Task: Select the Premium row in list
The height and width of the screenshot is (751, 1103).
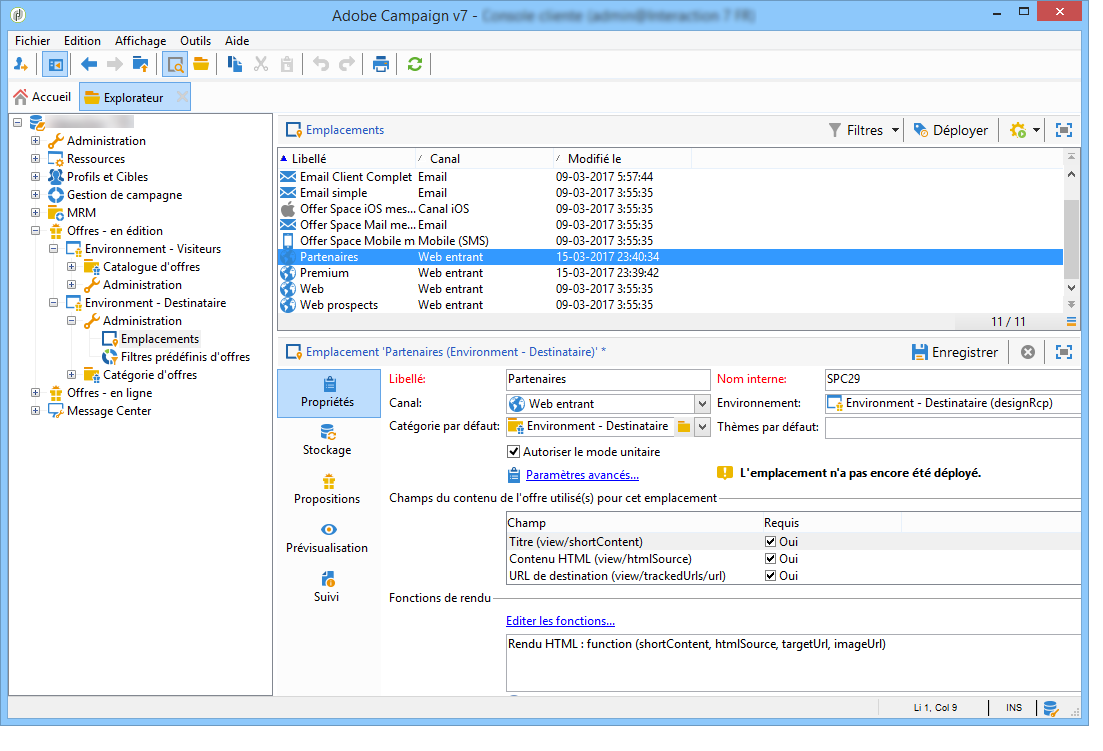Action: pos(670,273)
